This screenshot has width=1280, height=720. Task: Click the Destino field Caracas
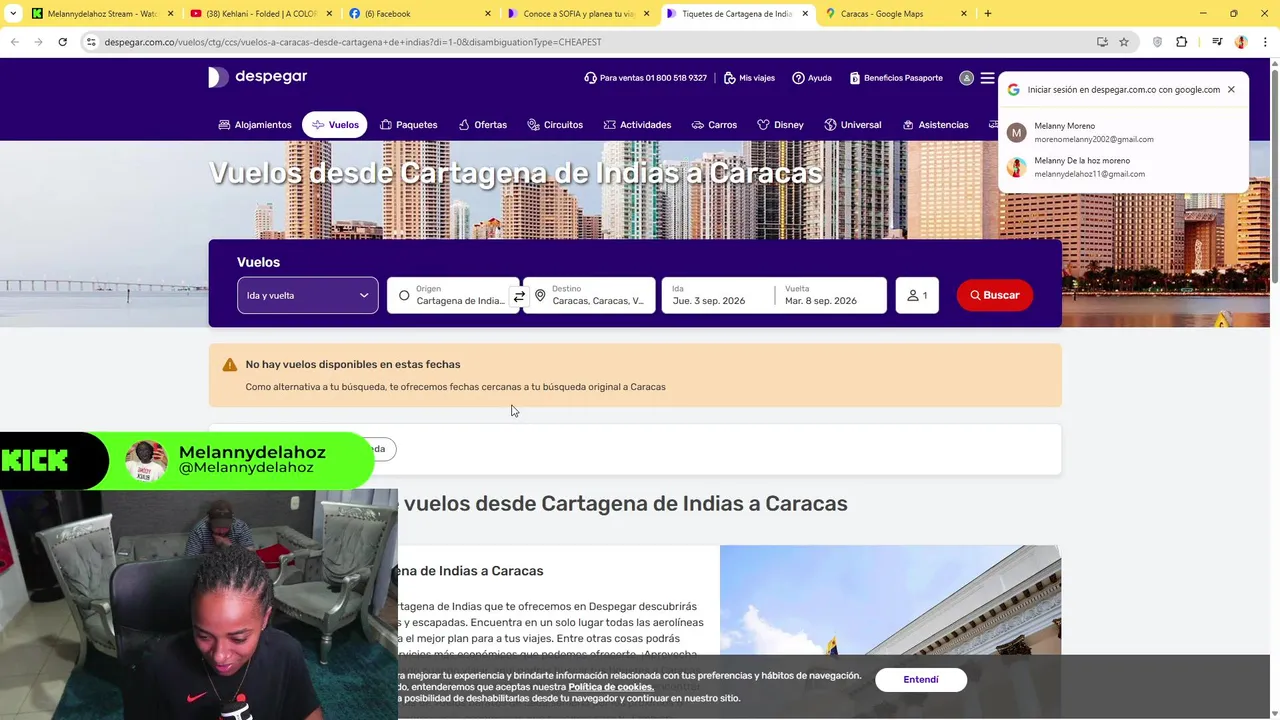(589, 295)
